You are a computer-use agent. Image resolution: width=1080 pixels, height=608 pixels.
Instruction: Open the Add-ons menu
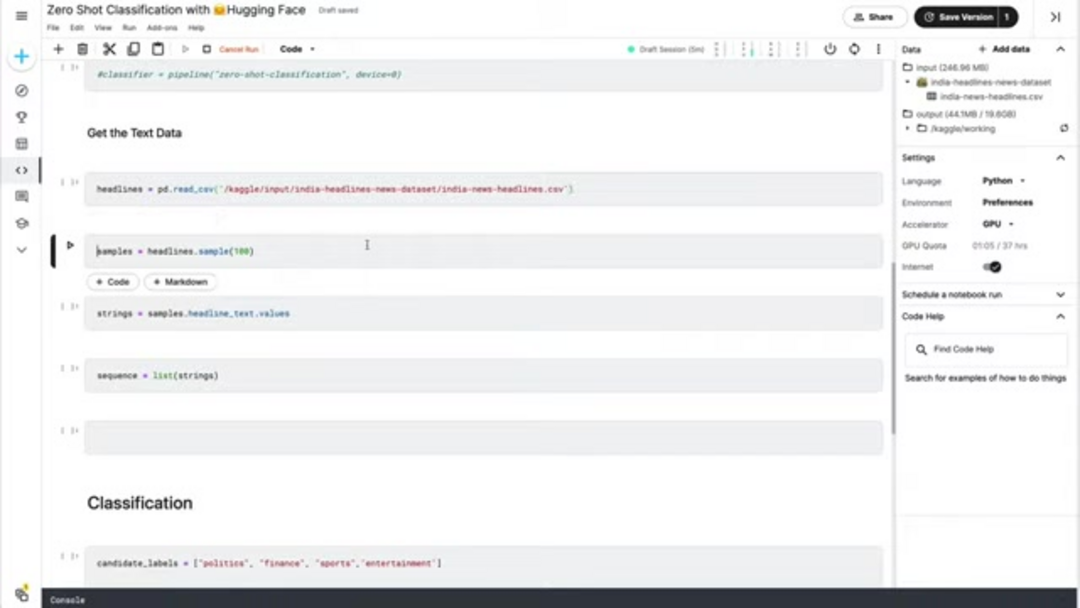161,28
